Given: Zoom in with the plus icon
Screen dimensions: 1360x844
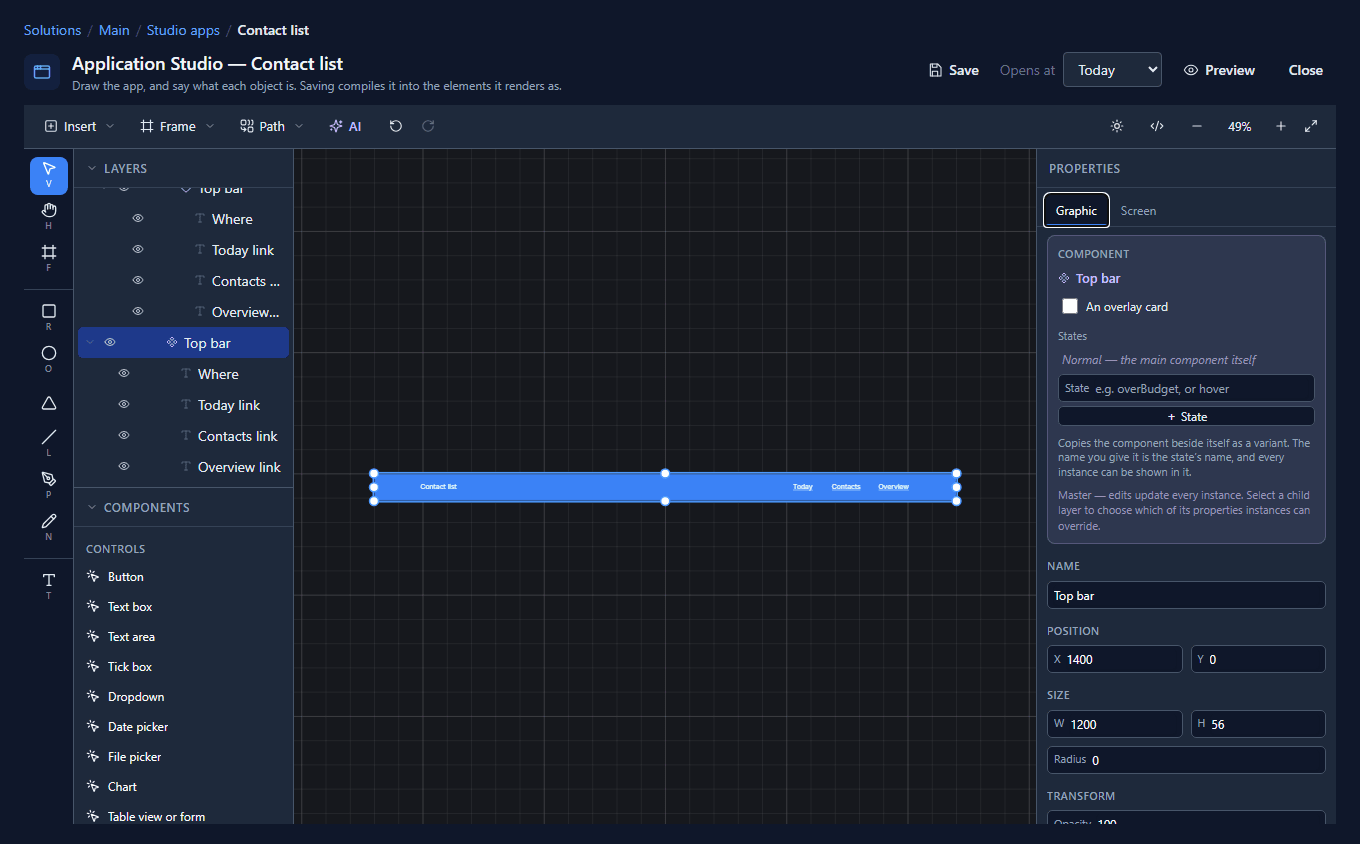Looking at the screenshot, I should pyautogui.click(x=1281, y=126).
